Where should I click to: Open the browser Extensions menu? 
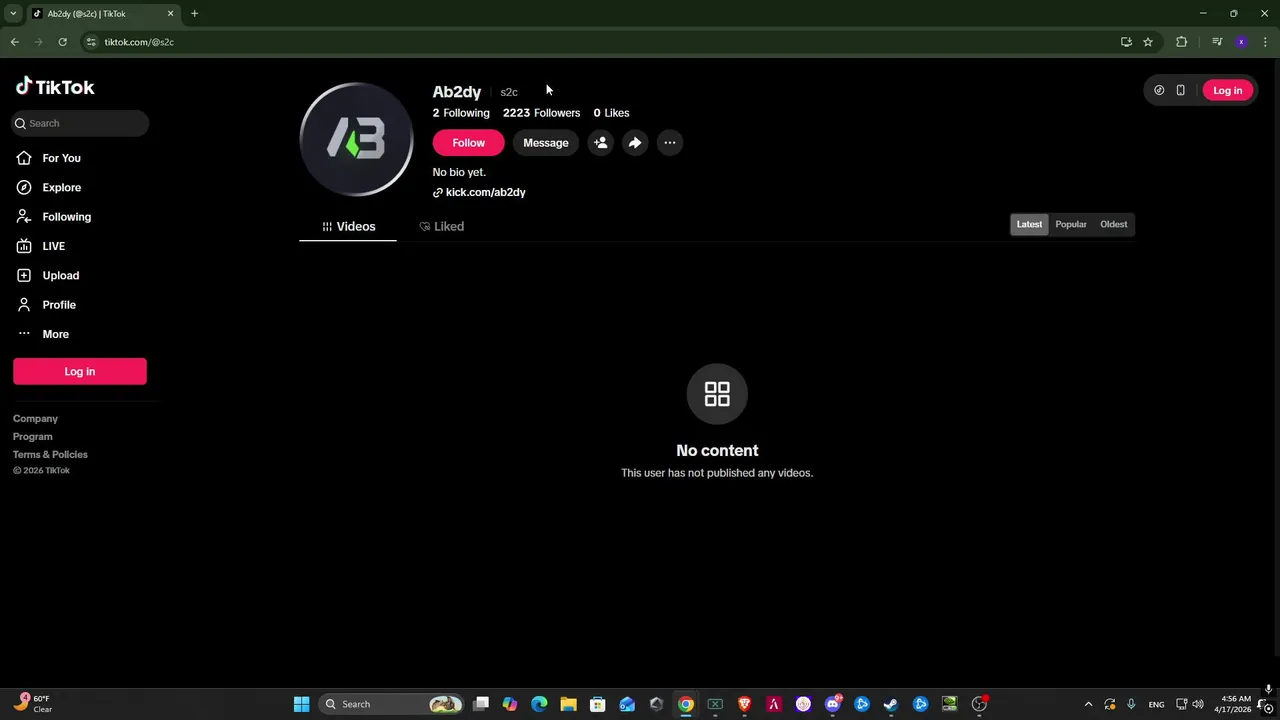tap(1182, 42)
